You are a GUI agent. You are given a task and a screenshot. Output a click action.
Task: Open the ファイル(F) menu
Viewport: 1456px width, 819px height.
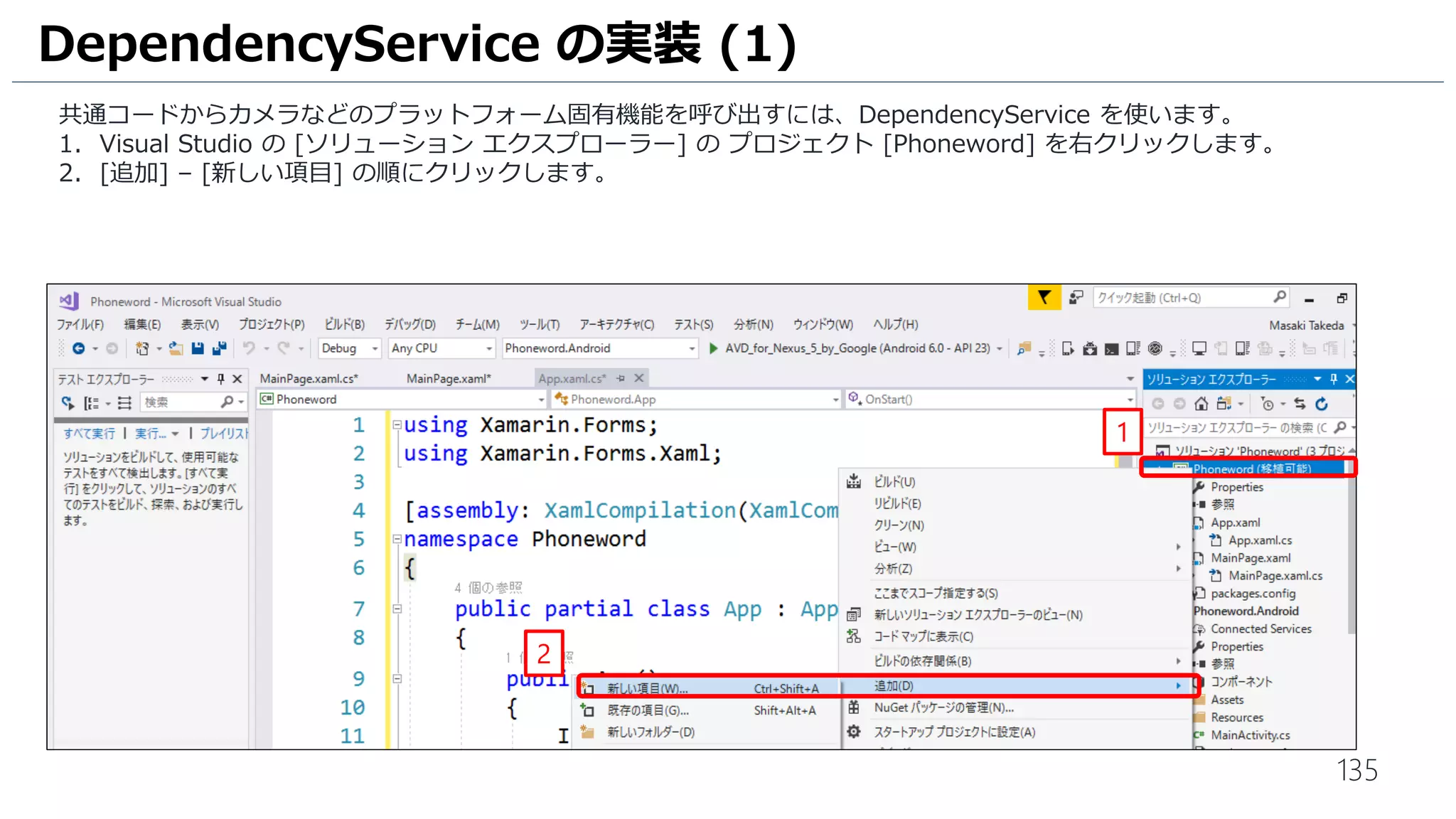click(x=80, y=324)
